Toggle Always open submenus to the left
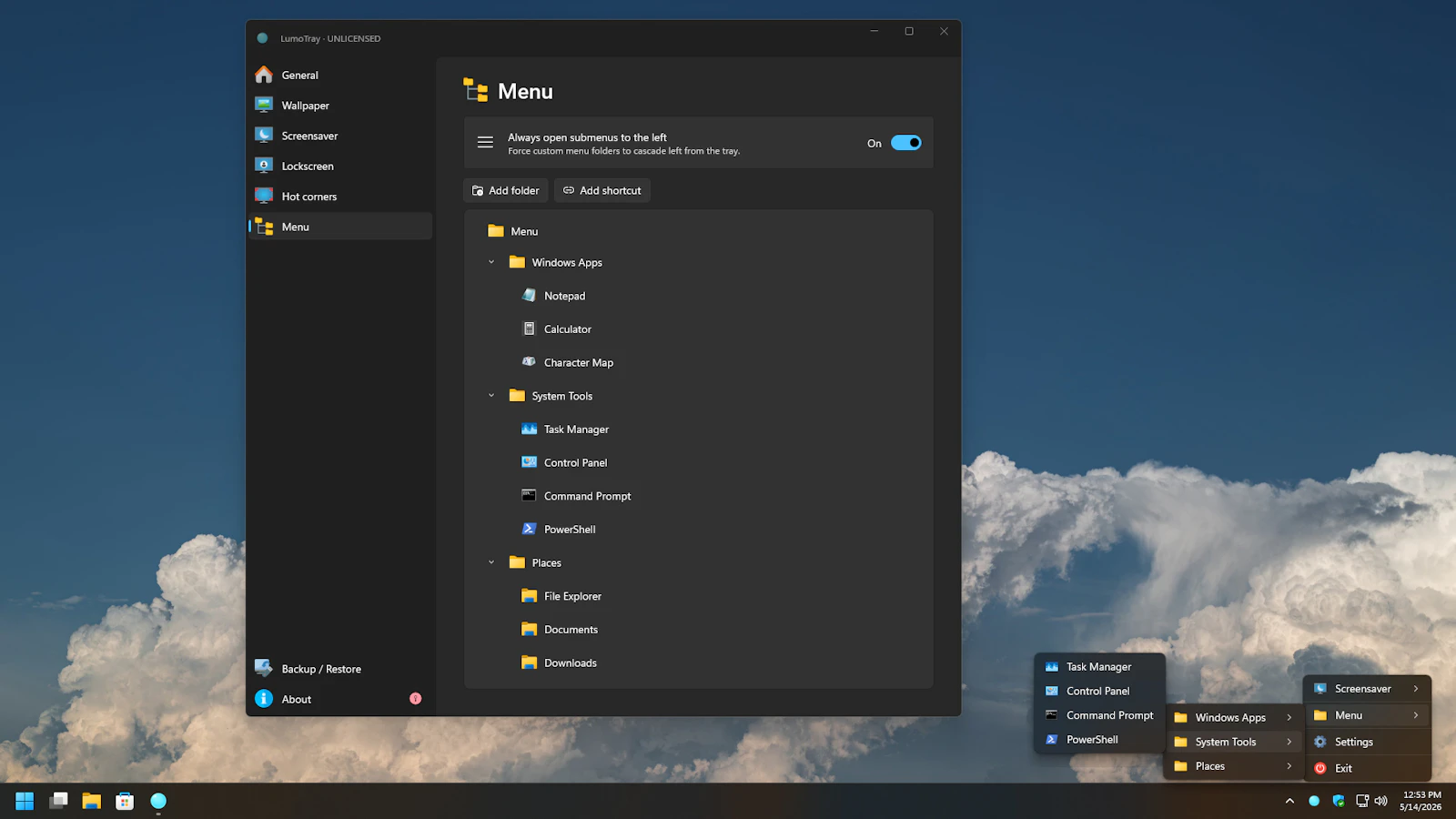 (905, 143)
